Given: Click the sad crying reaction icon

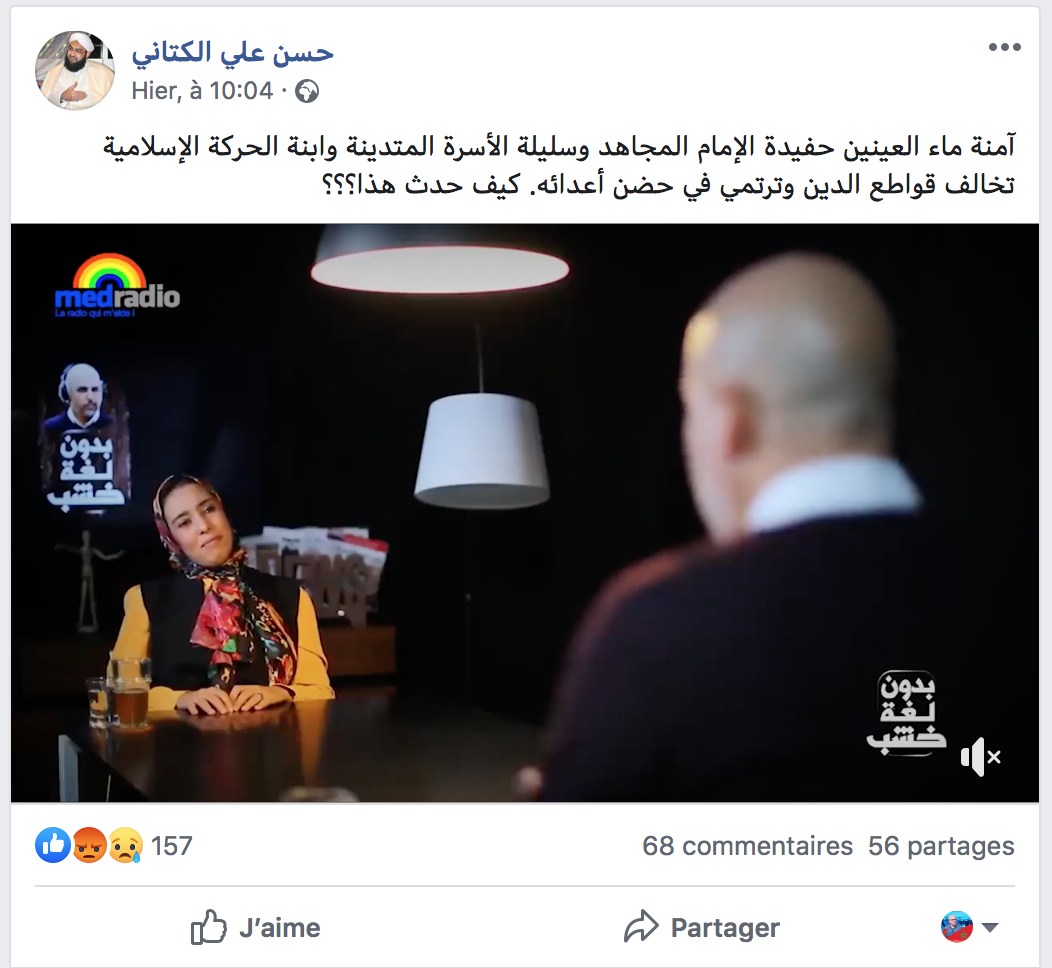Looking at the screenshot, I should tap(125, 845).
